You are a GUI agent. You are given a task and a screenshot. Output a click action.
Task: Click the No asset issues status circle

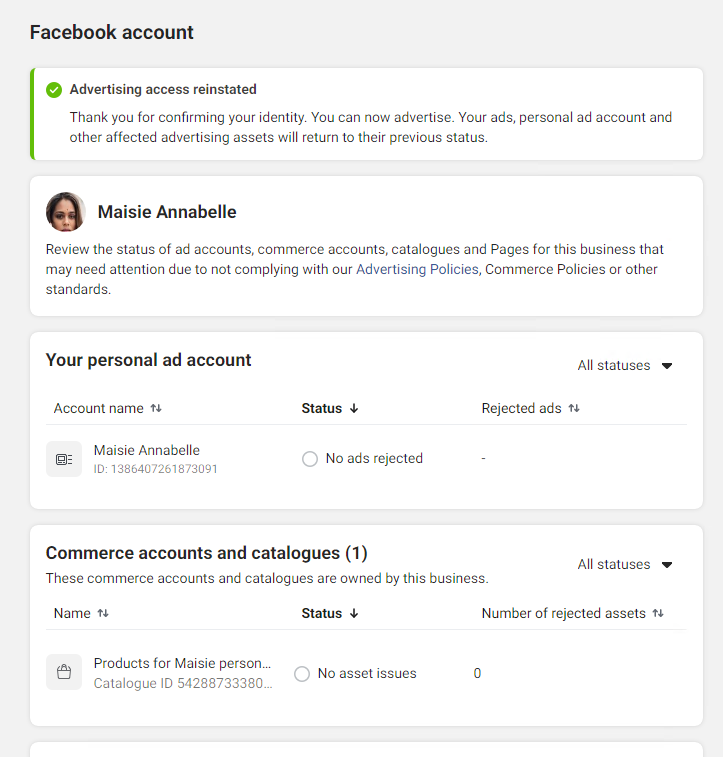[x=302, y=673]
